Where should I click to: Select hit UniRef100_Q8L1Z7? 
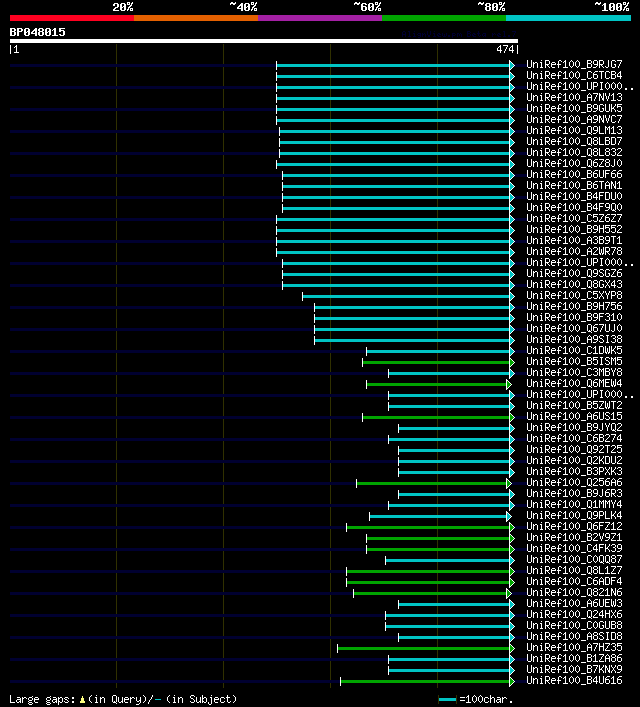tap(574, 570)
